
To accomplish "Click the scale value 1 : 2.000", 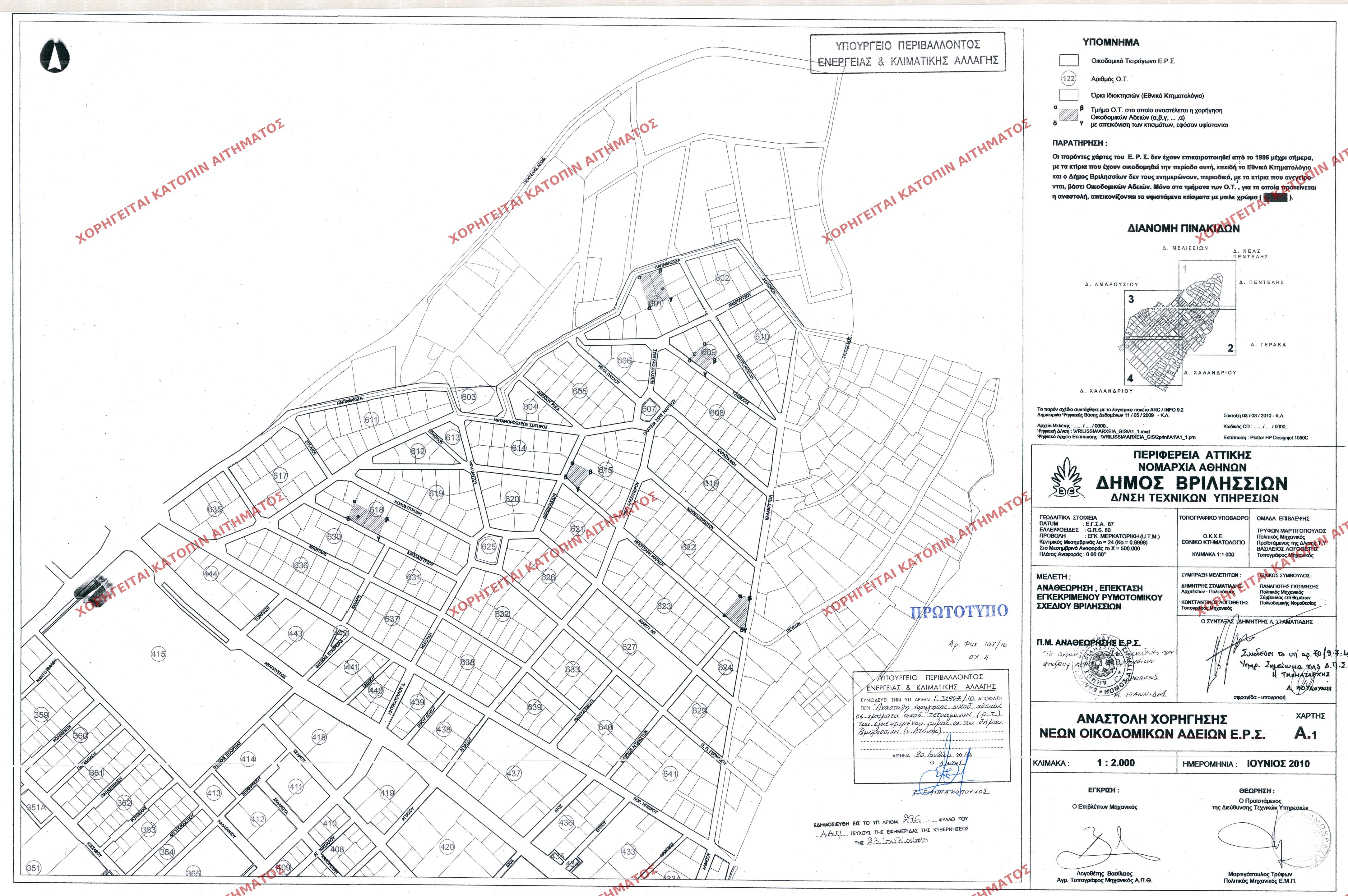I will point(1115,762).
